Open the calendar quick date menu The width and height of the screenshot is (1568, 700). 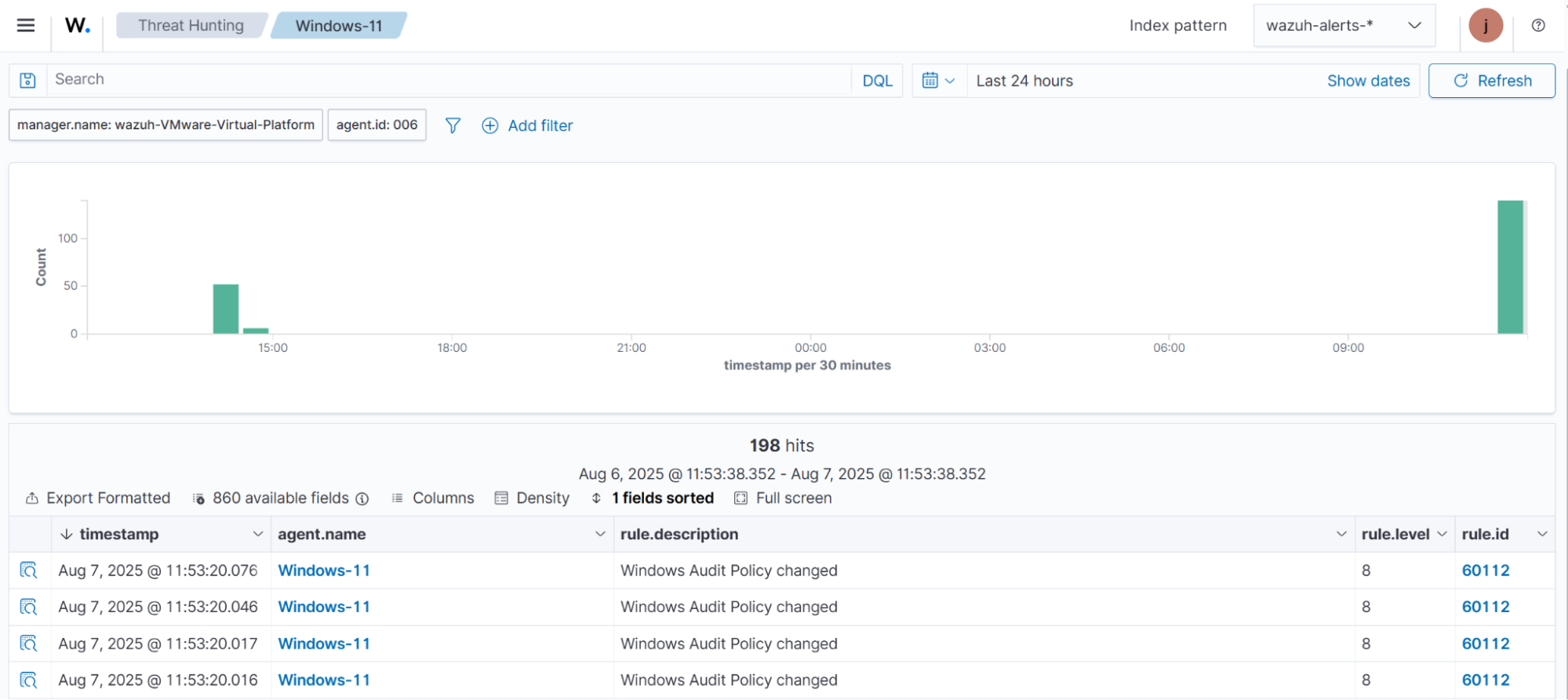pyautogui.click(x=939, y=81)
